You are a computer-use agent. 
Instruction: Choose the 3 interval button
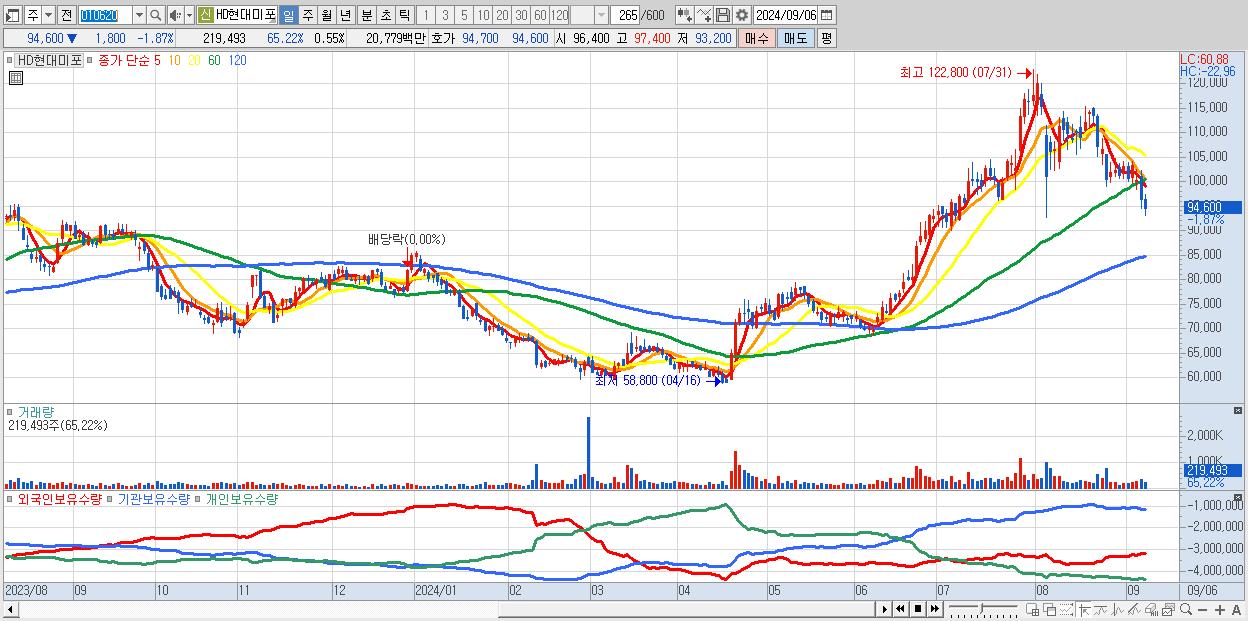(x=445, y=15)
